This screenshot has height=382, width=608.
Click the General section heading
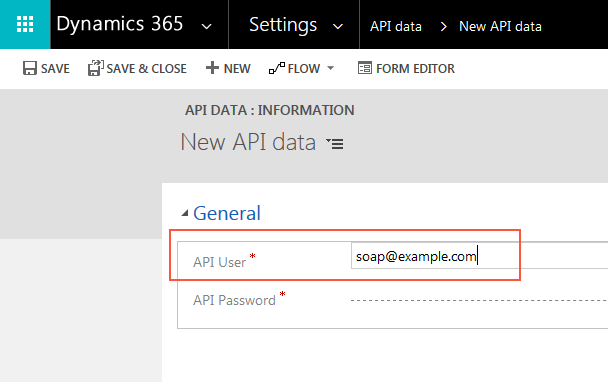227,213
